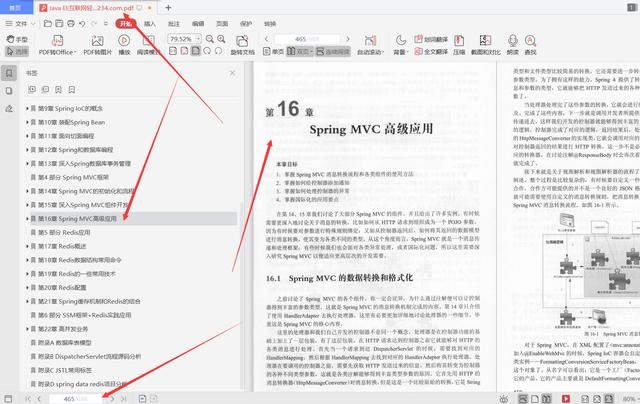Click the new tab plus button
Viewport: 640px width, 404px height.
pyautogui.click(x=168, y=7)
